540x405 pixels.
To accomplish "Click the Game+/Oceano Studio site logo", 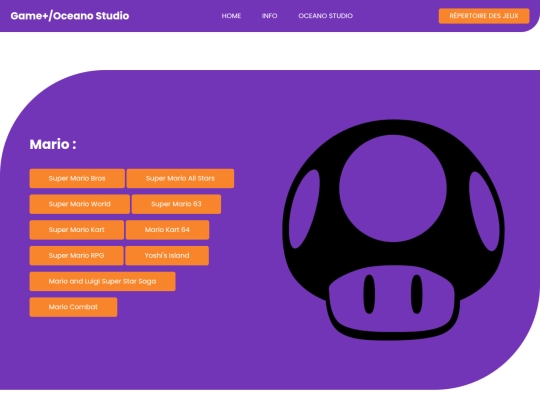I will tap(70, 16).
